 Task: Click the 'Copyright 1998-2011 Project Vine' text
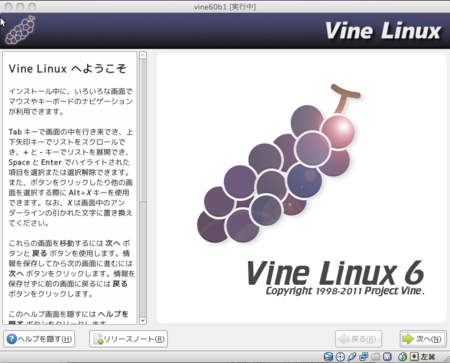(x=345, y=291)
